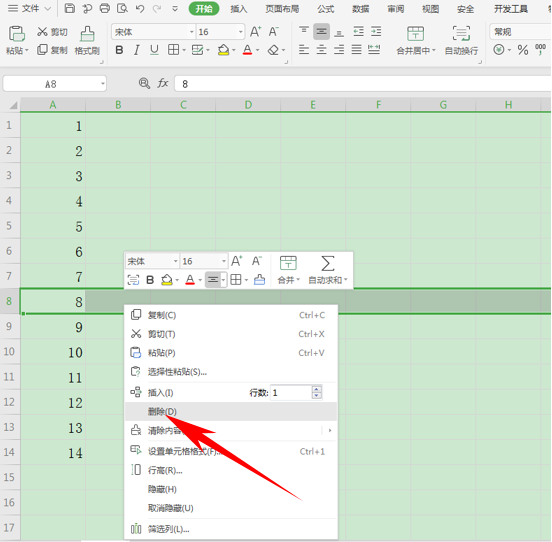Click the fx insert function icon
The height and width of the screenshot is (542, 552).
point(163,83)
